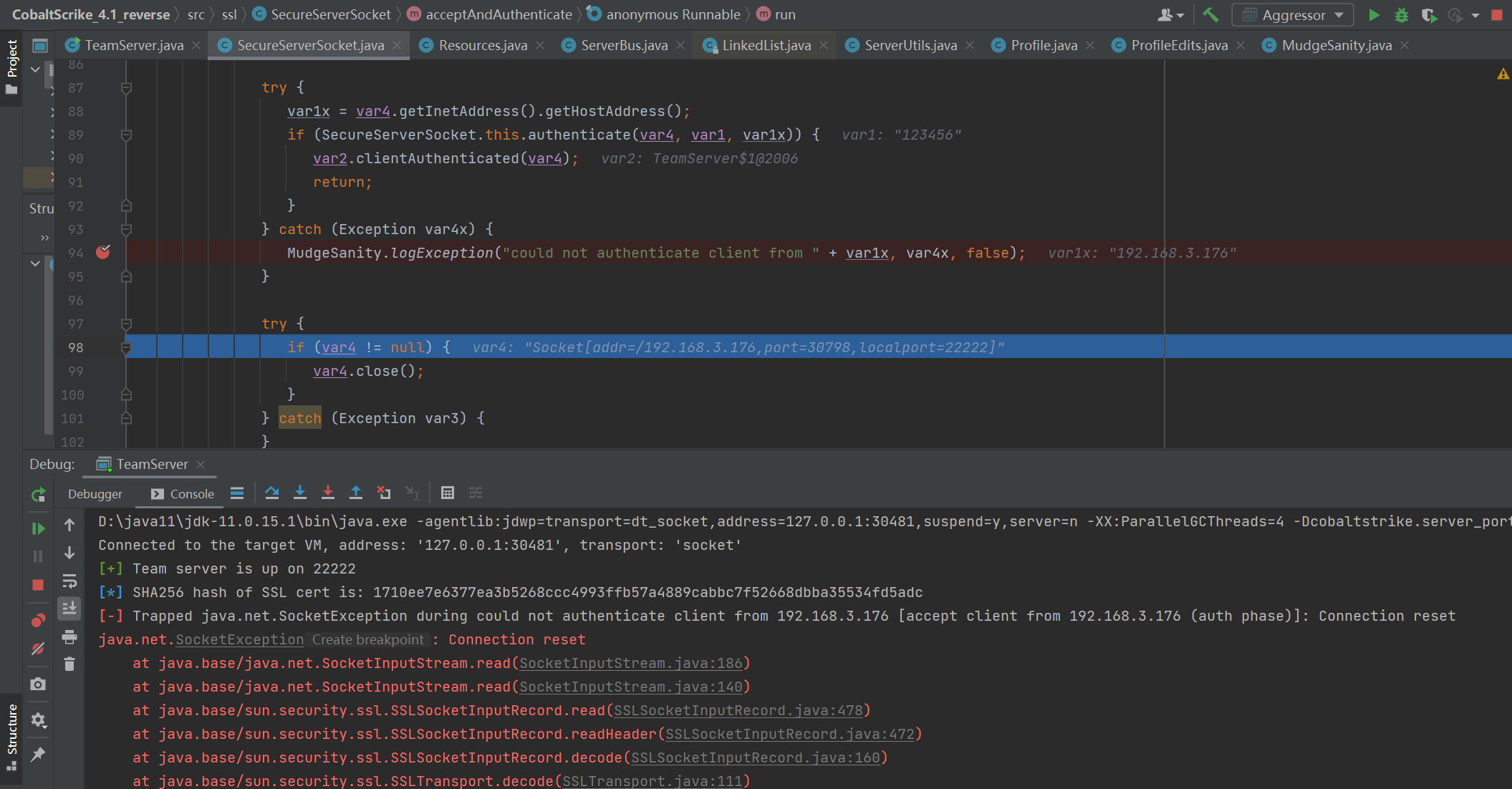Click the ssl breadcrumb folder
Screen dimensions: 1512x789
point(229,14)
